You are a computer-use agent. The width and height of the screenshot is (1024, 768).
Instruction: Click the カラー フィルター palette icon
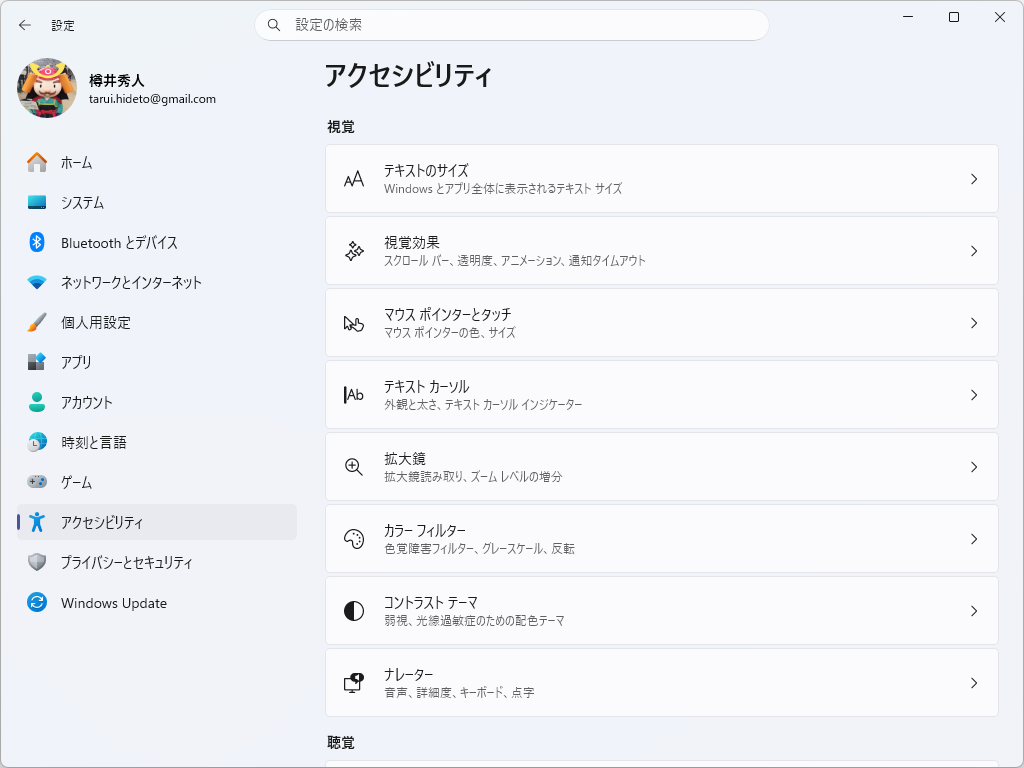click(354, 539)
